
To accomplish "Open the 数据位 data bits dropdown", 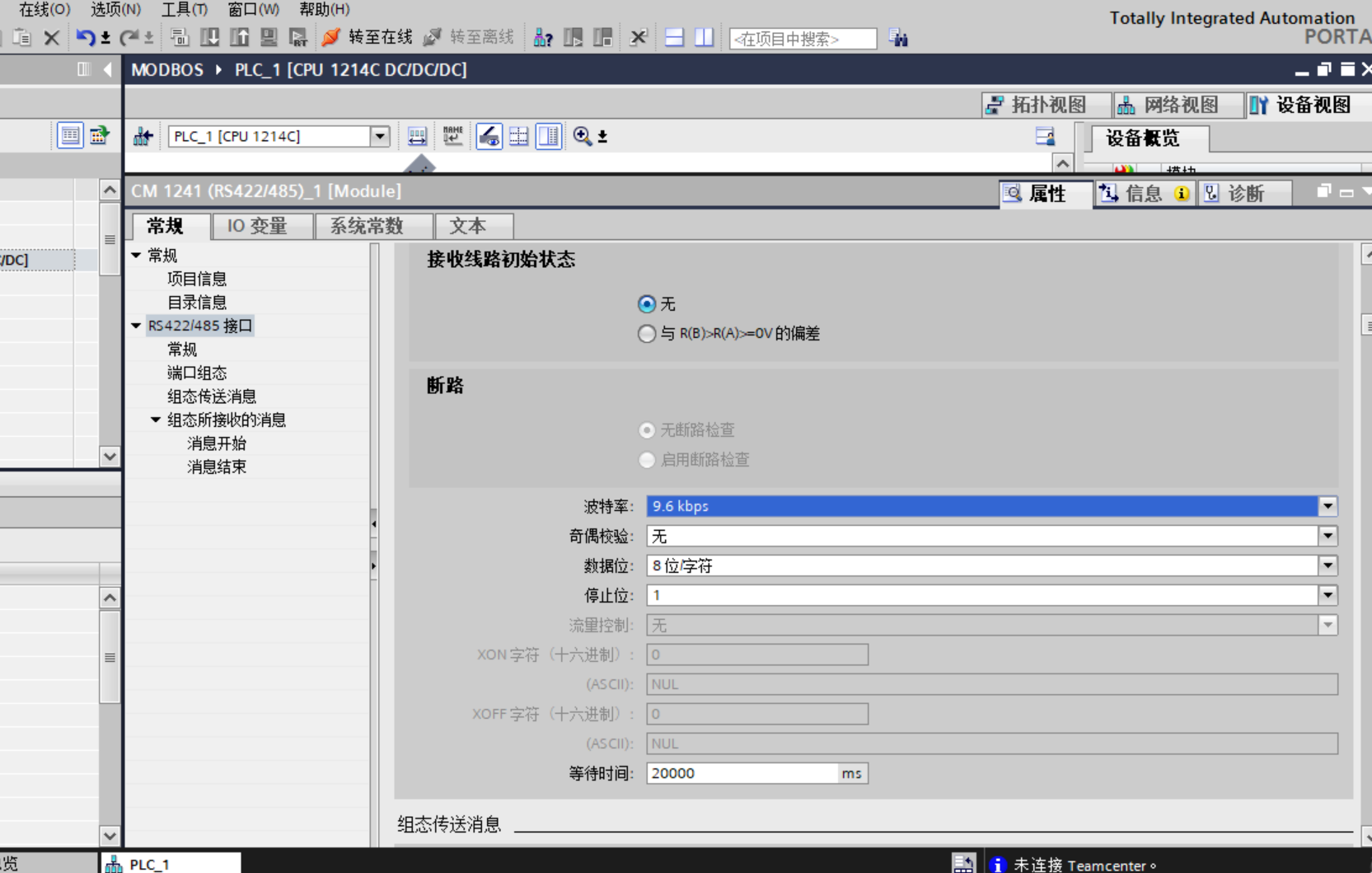I will pos(1328,566).
